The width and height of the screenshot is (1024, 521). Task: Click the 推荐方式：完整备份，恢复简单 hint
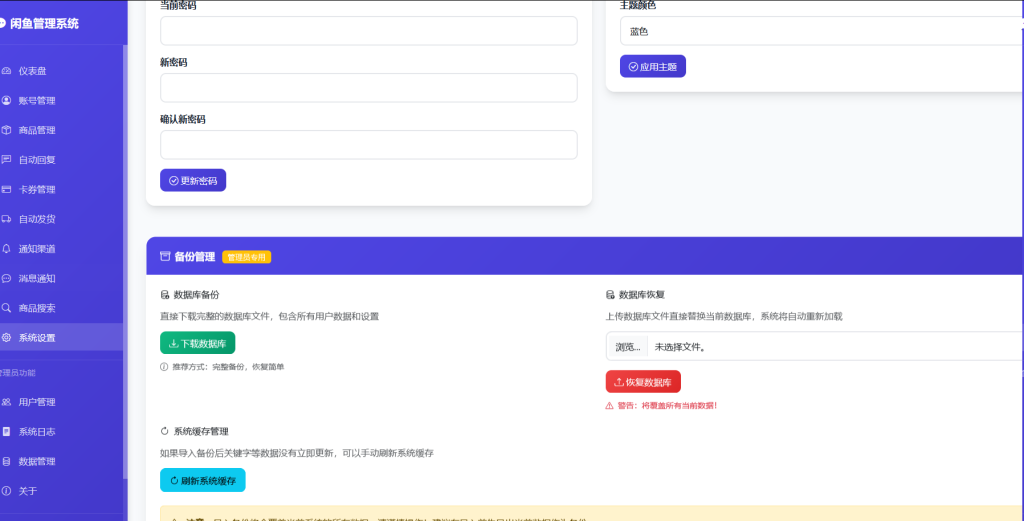[228, 366]
